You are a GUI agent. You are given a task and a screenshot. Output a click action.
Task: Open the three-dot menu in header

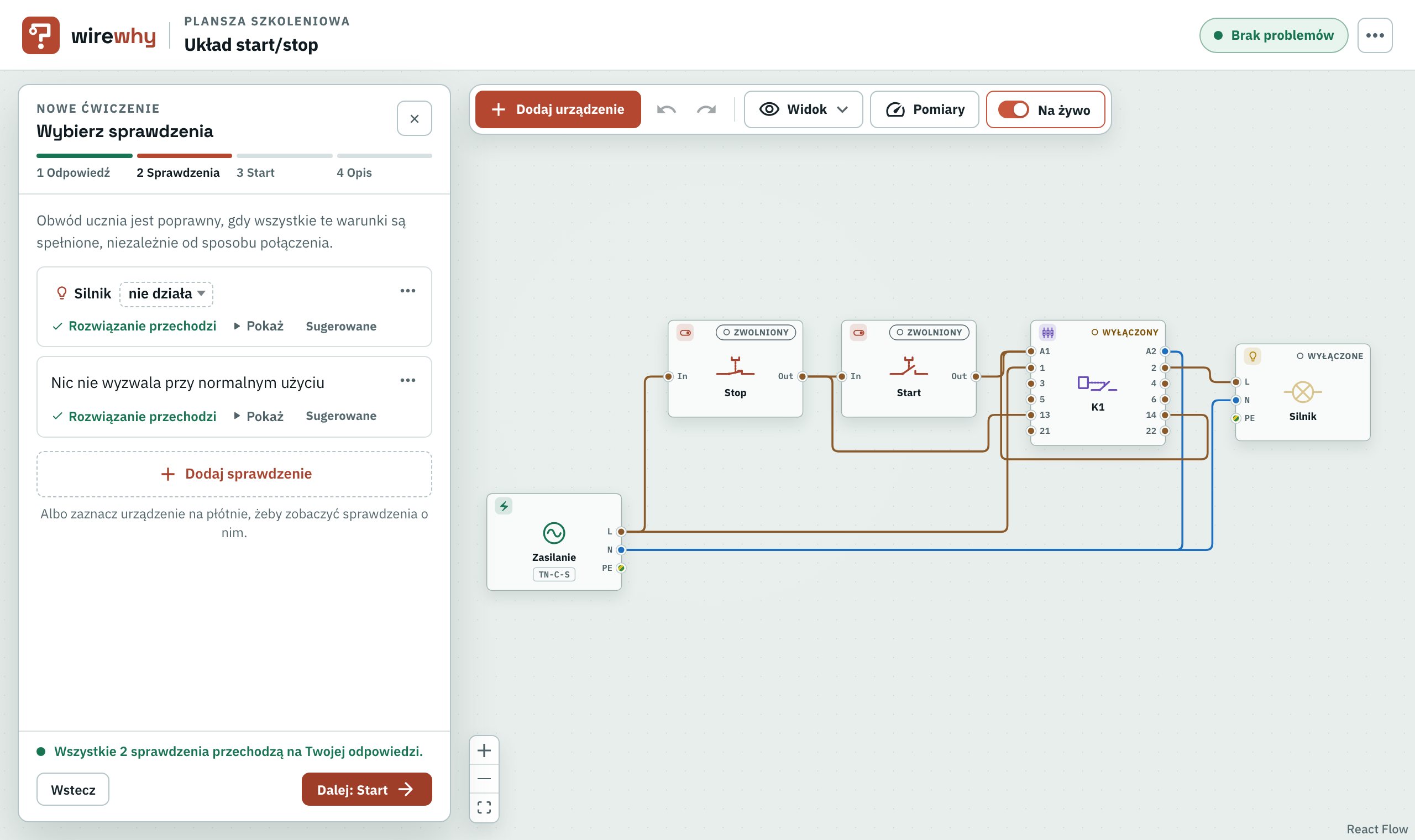point(1374,35)
